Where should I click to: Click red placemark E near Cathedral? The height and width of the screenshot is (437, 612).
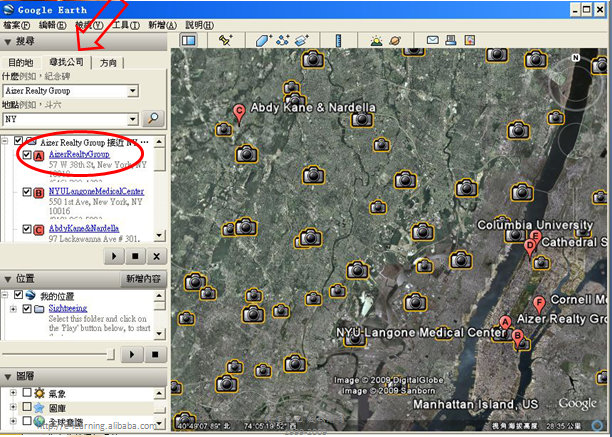(536, 236)
